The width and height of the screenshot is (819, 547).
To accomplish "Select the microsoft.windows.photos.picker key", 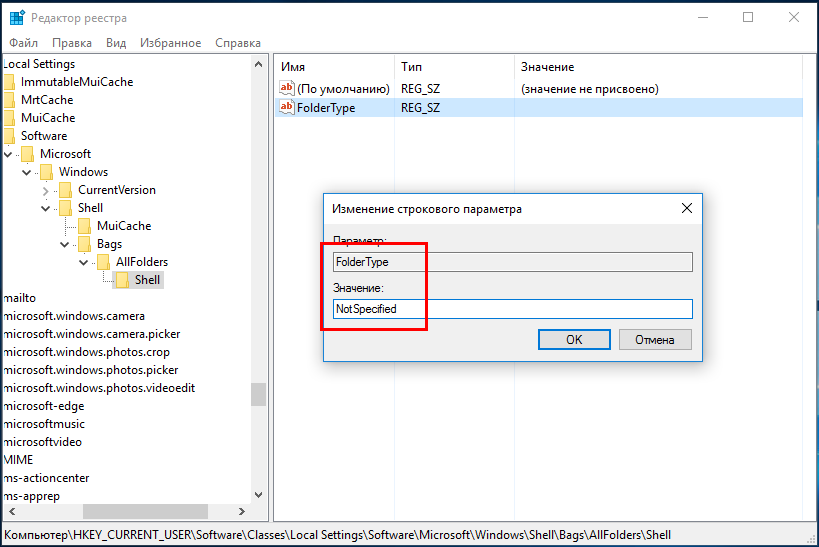I will click(x=91, y=370).
